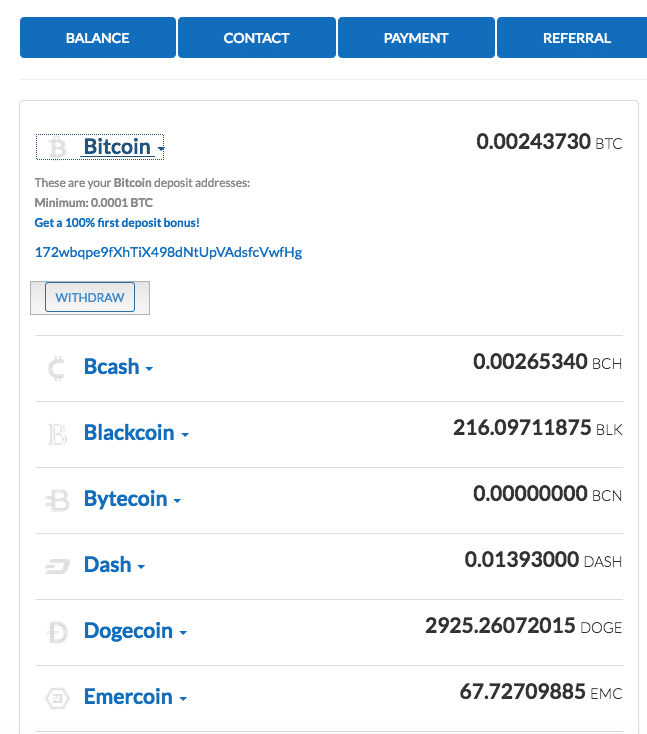Expand the Bytecoin dropdown
The width and height of the screenshot is (647, 734).
coord(132,499)
